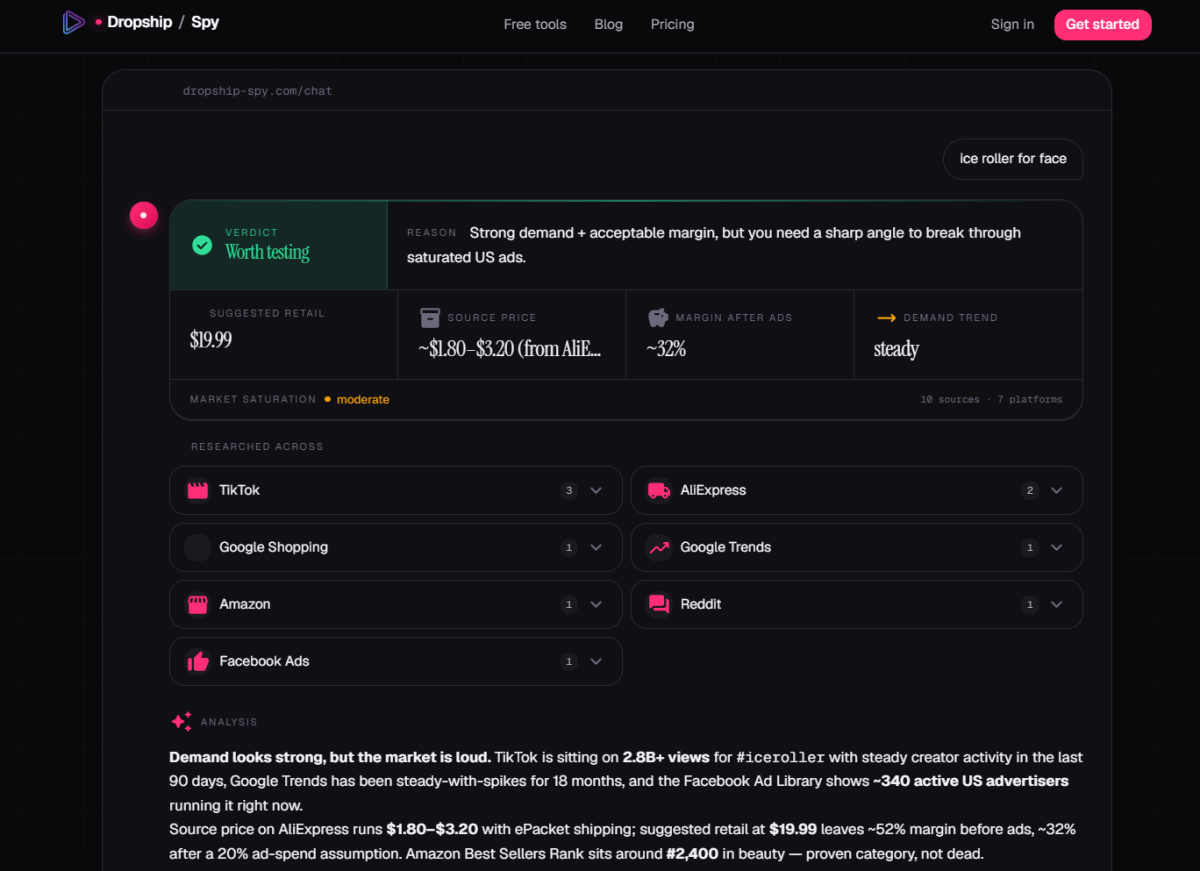Expand the Google Shopping chevron
This screenshot has height=871, width=1200.
coord(596,547)
